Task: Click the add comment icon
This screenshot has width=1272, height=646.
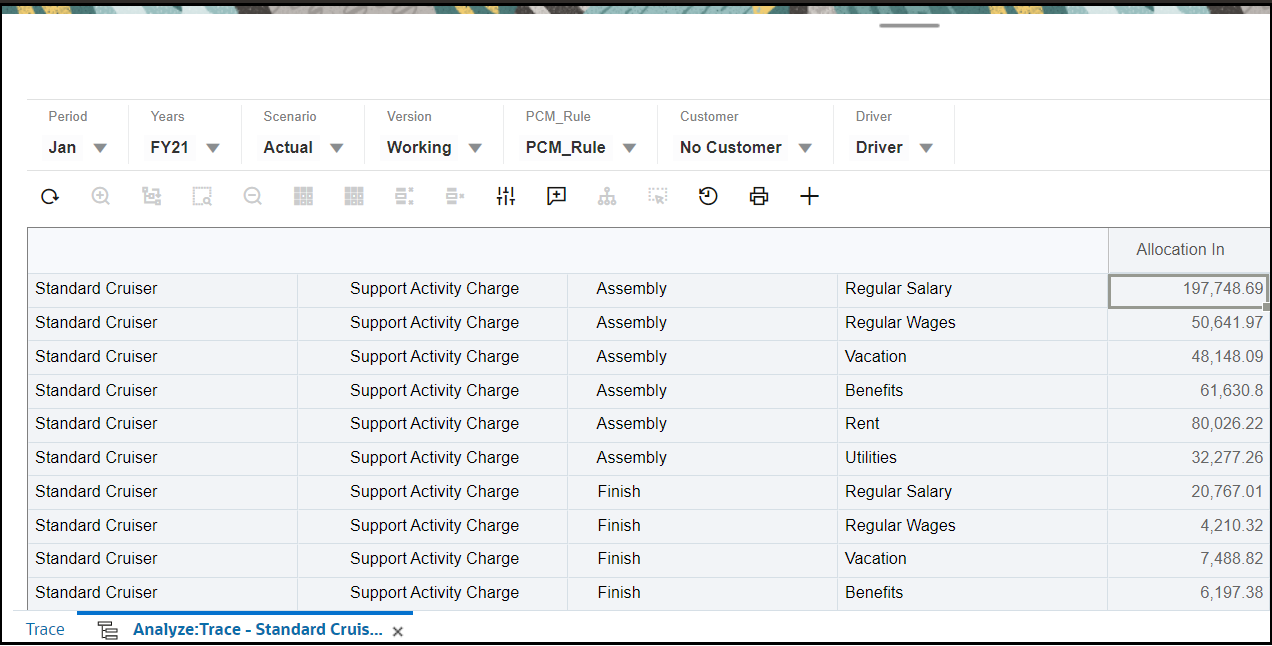Action: [x=557, y=197]
